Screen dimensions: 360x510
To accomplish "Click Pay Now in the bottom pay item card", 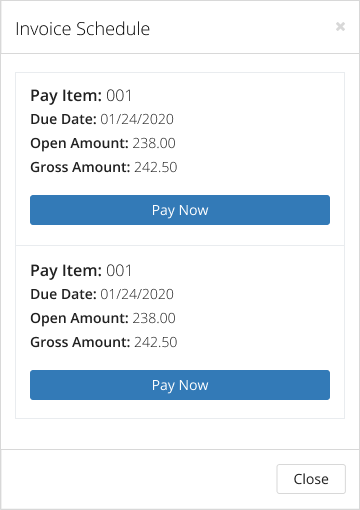I will [180, 385].
